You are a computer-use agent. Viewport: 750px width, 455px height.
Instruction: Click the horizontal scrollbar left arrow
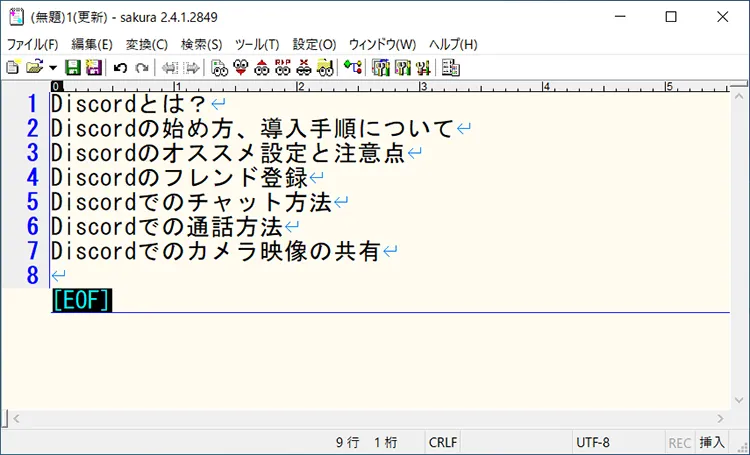[16, 419]
